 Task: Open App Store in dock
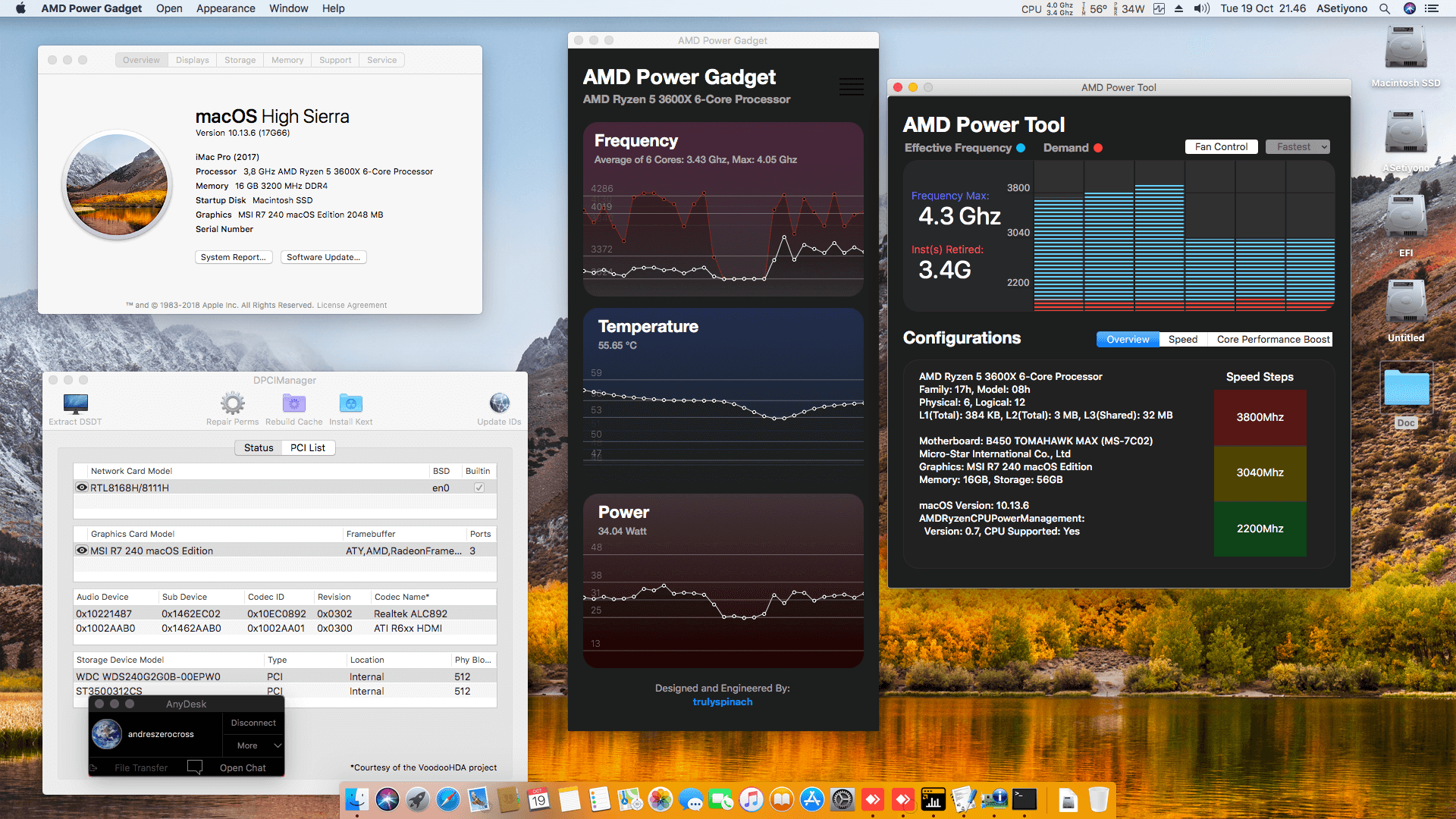[x=812, y=799]
